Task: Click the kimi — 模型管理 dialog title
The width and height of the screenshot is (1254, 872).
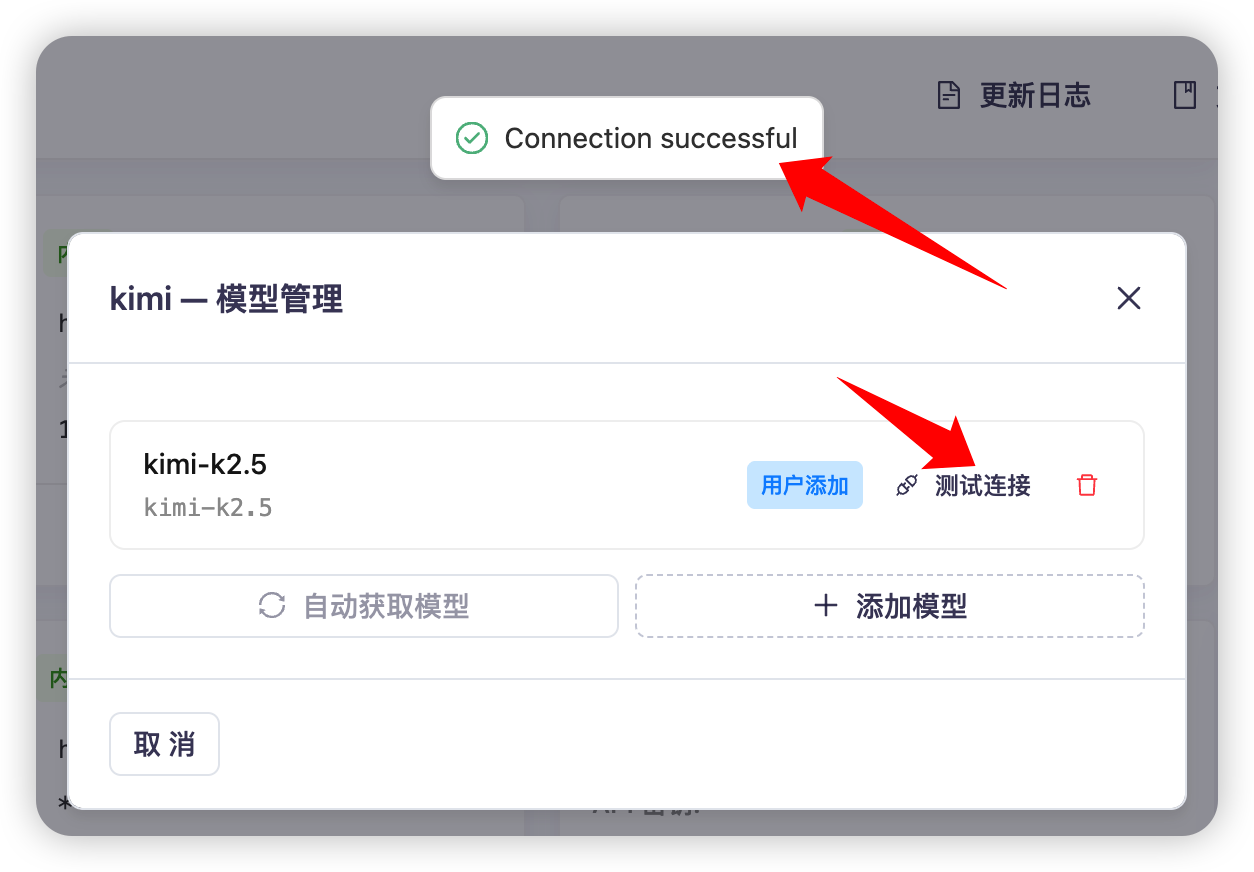Action: (226, 298)
